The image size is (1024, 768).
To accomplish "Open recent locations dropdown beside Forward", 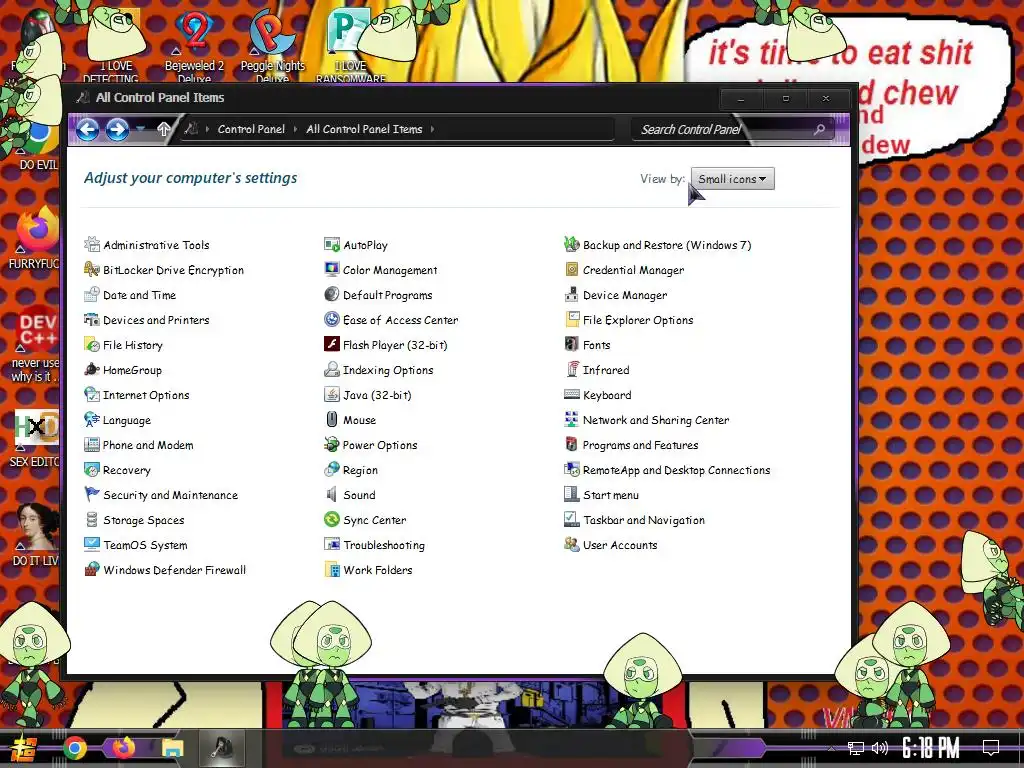I will pos(141,129).
